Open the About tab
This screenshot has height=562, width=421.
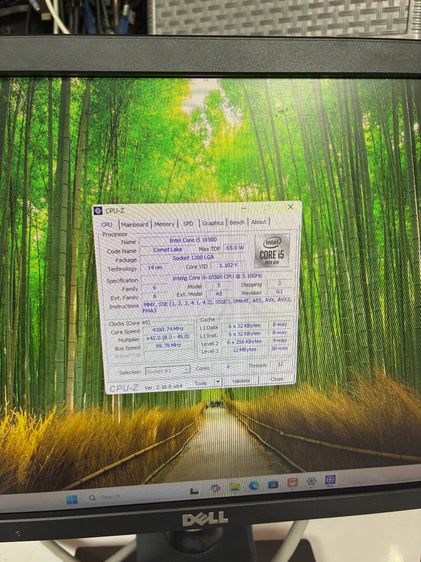tap(258, 222)
